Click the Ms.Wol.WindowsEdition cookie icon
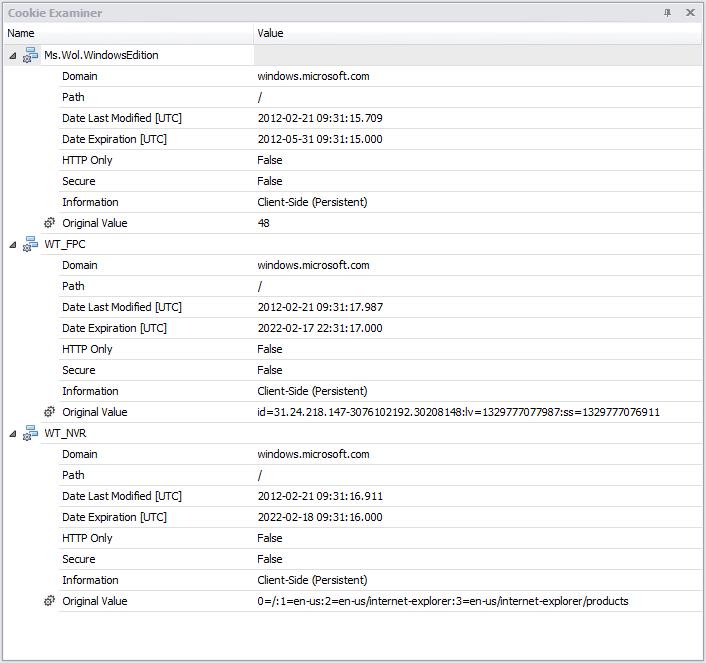 coord(30,55)
